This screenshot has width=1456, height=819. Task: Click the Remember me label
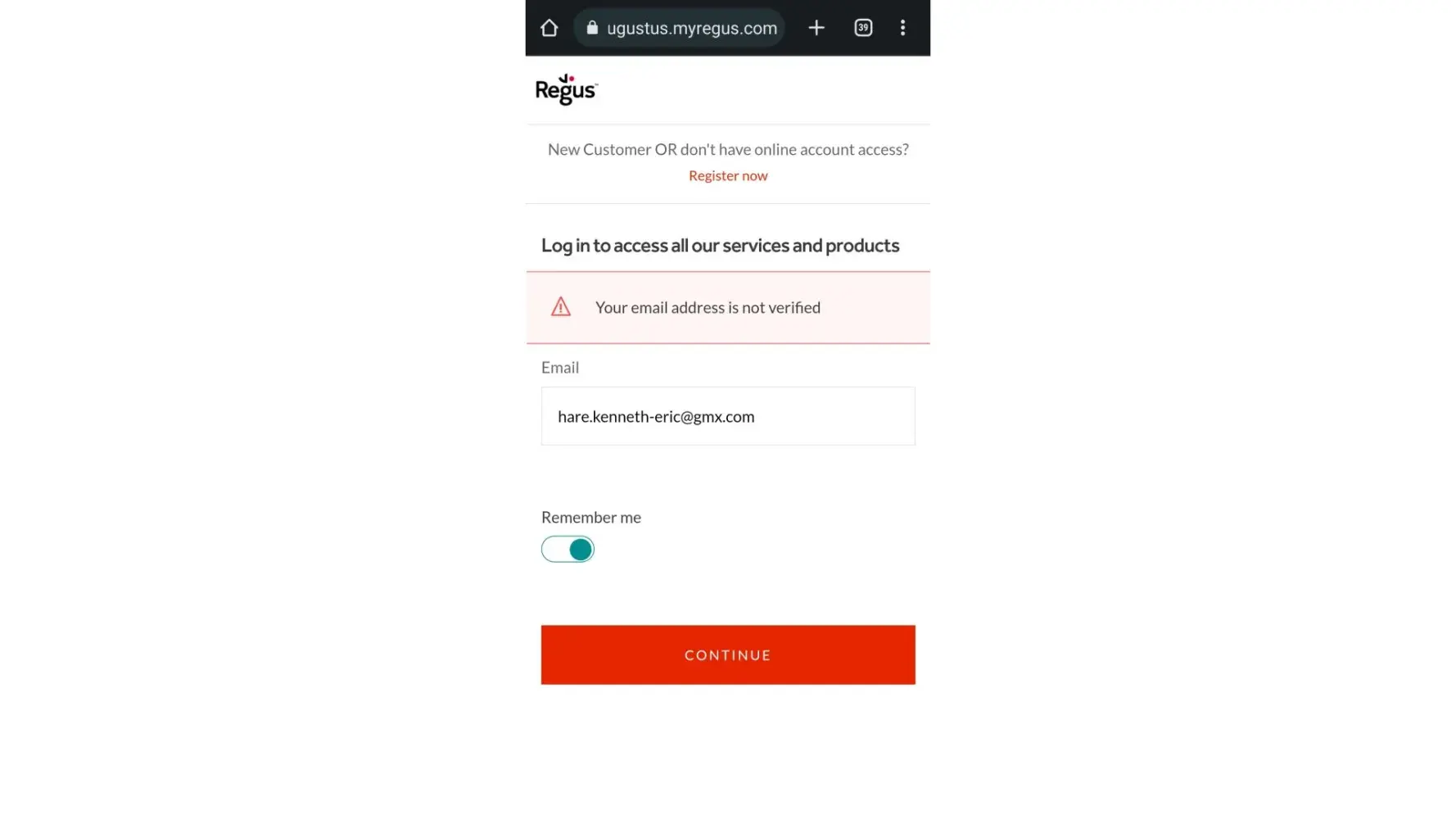590,518
